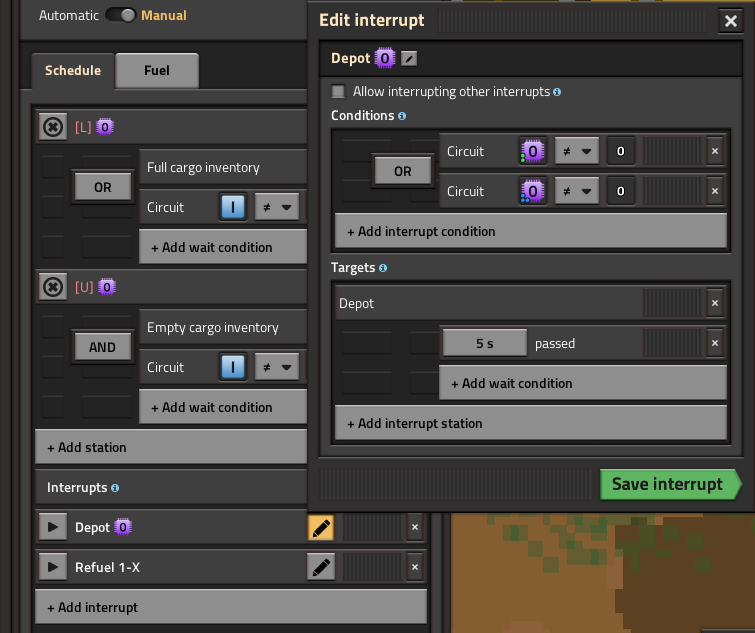Switch to the Fuel tab
755x633 pixels.
pos(157,71)
